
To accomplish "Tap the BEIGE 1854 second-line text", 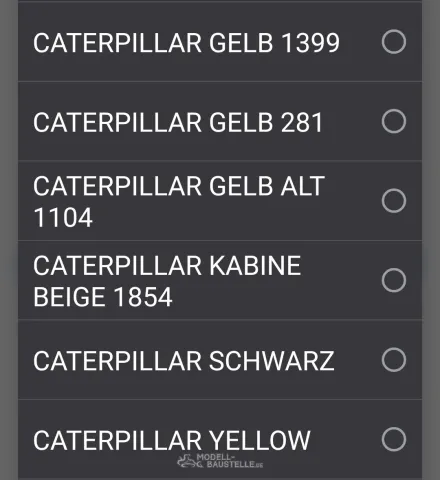I will tap(103, 297).
